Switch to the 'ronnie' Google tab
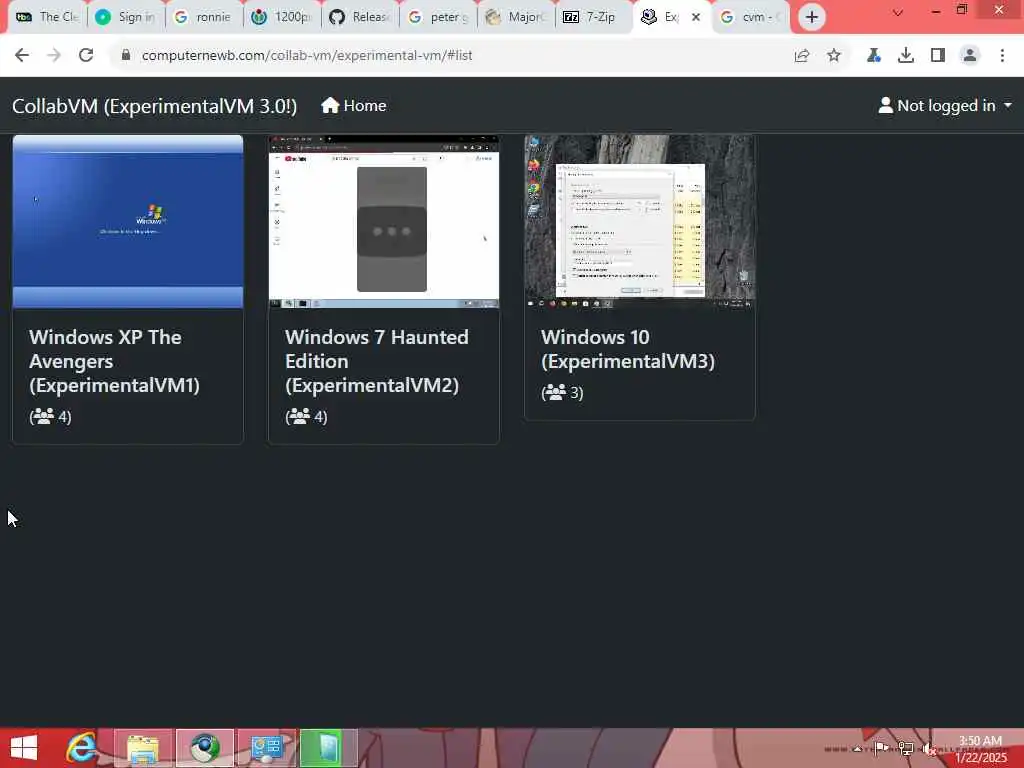Image resolution: width=1024 pixels, height=768 pixels. click(204, 18)
